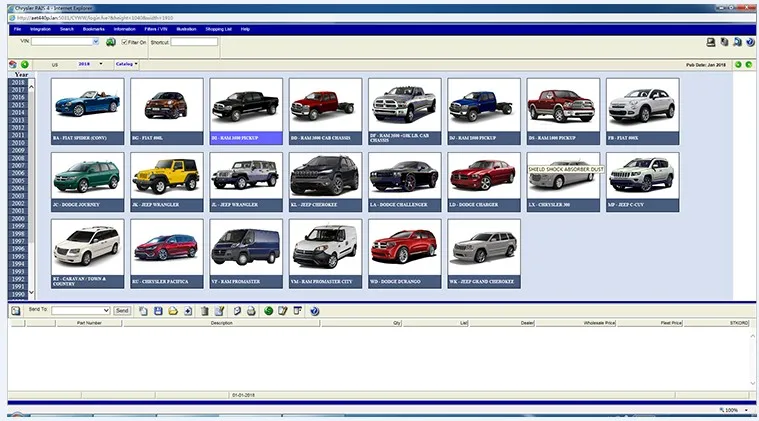Select the WK Jeep Grand Cherokee thumbnail
759x421 pixels.
pos(484,254)
